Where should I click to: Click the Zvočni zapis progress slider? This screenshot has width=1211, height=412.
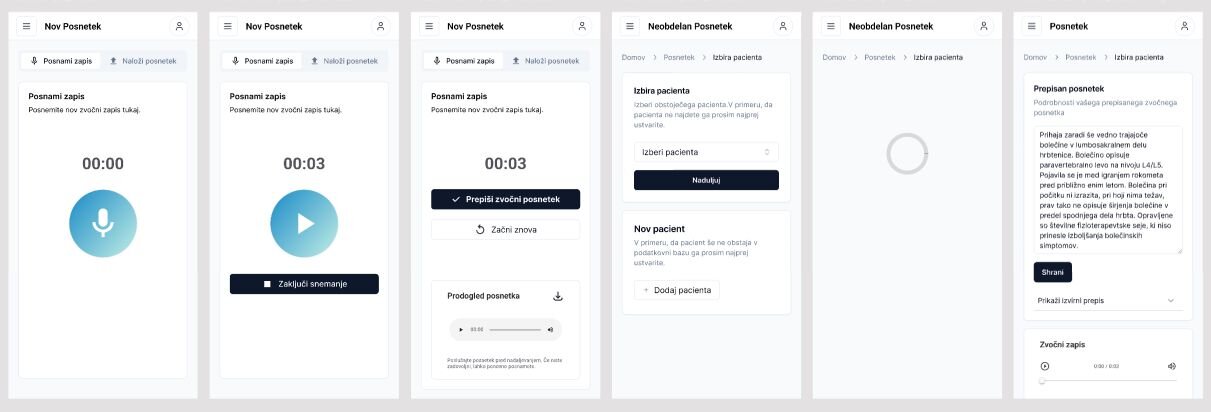(x=1108, y=381)
